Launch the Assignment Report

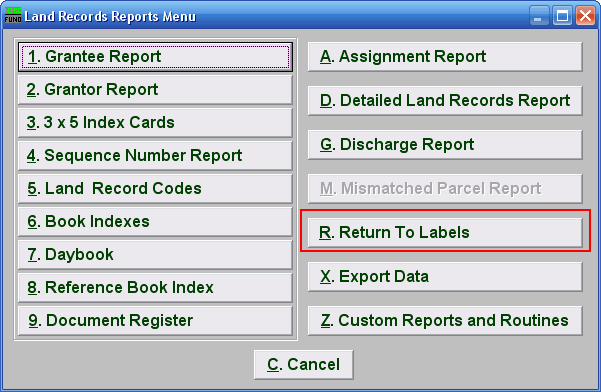445,57
